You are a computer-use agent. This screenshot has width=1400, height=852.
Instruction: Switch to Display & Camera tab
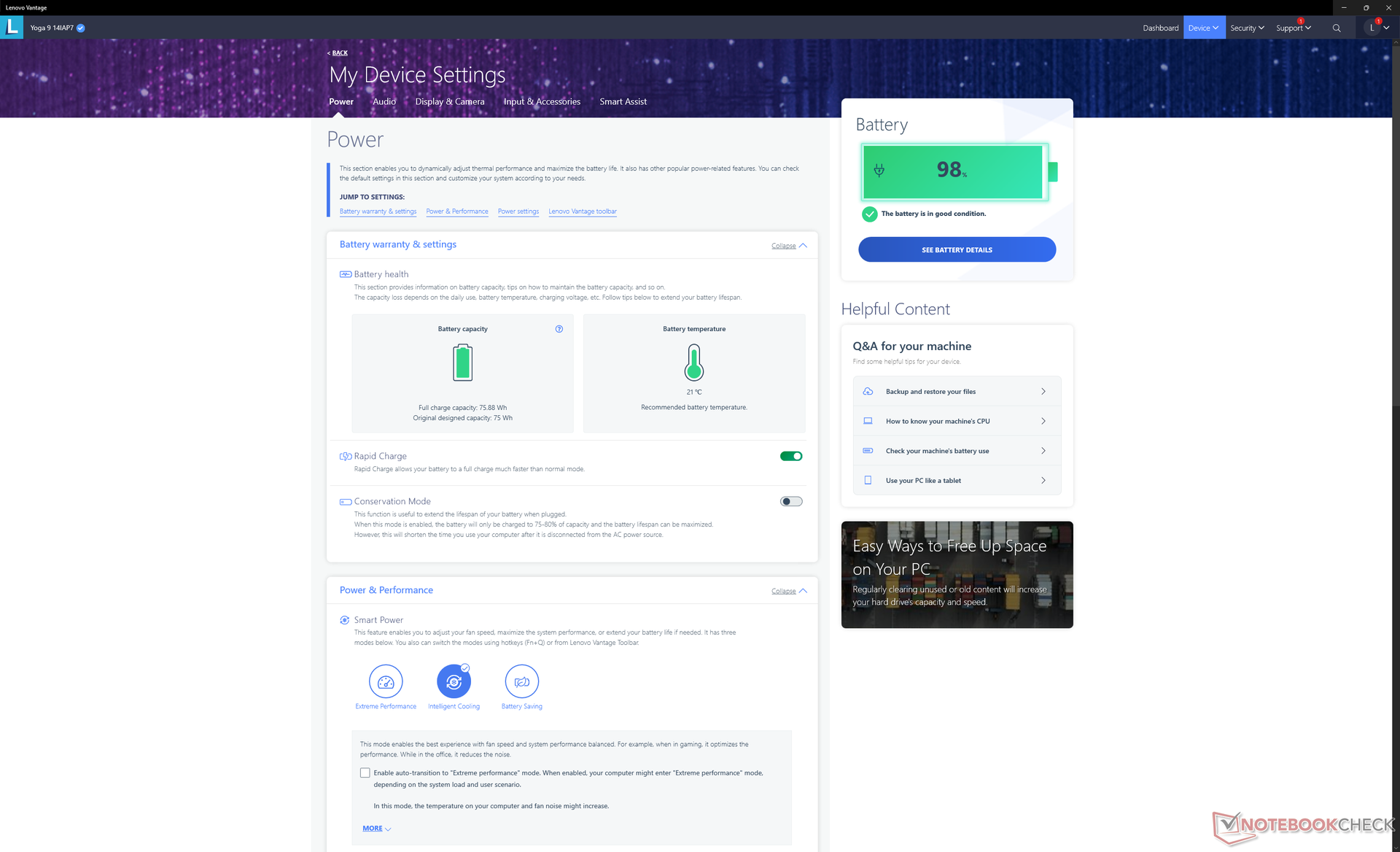(x=449, y=101)
